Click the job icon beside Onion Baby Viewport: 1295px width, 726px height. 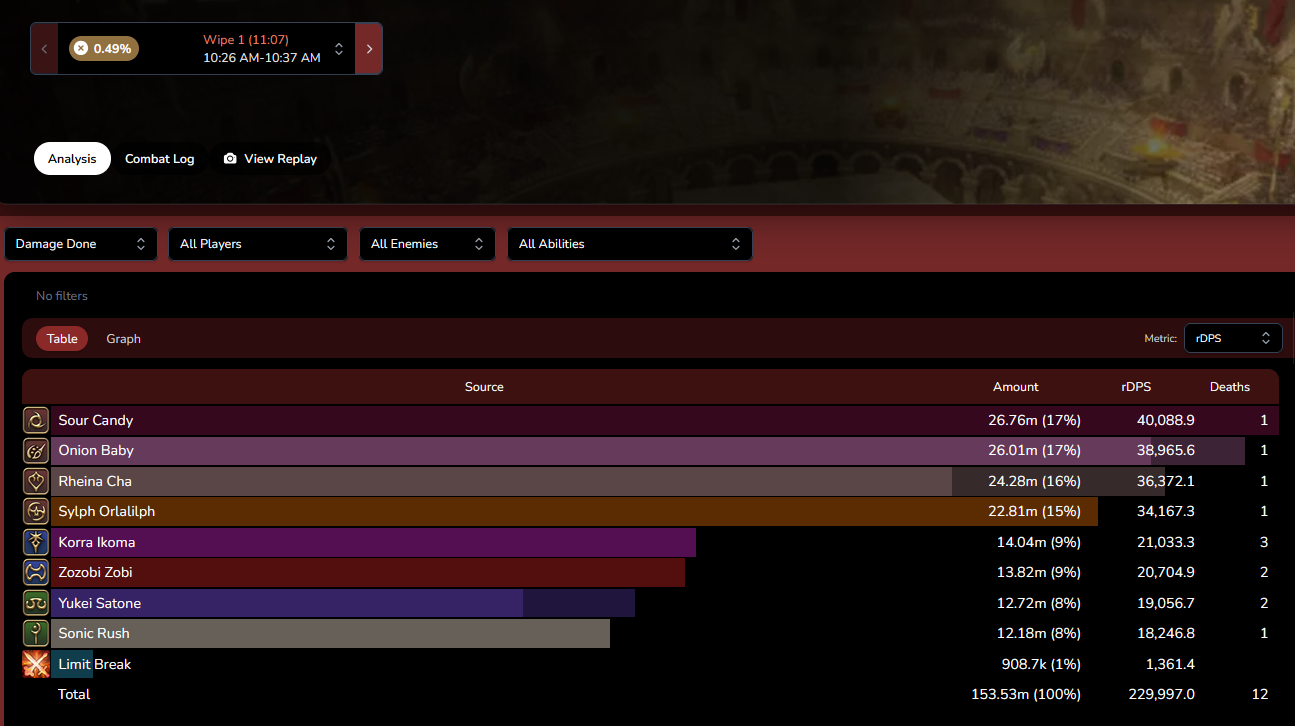point(36,451)
